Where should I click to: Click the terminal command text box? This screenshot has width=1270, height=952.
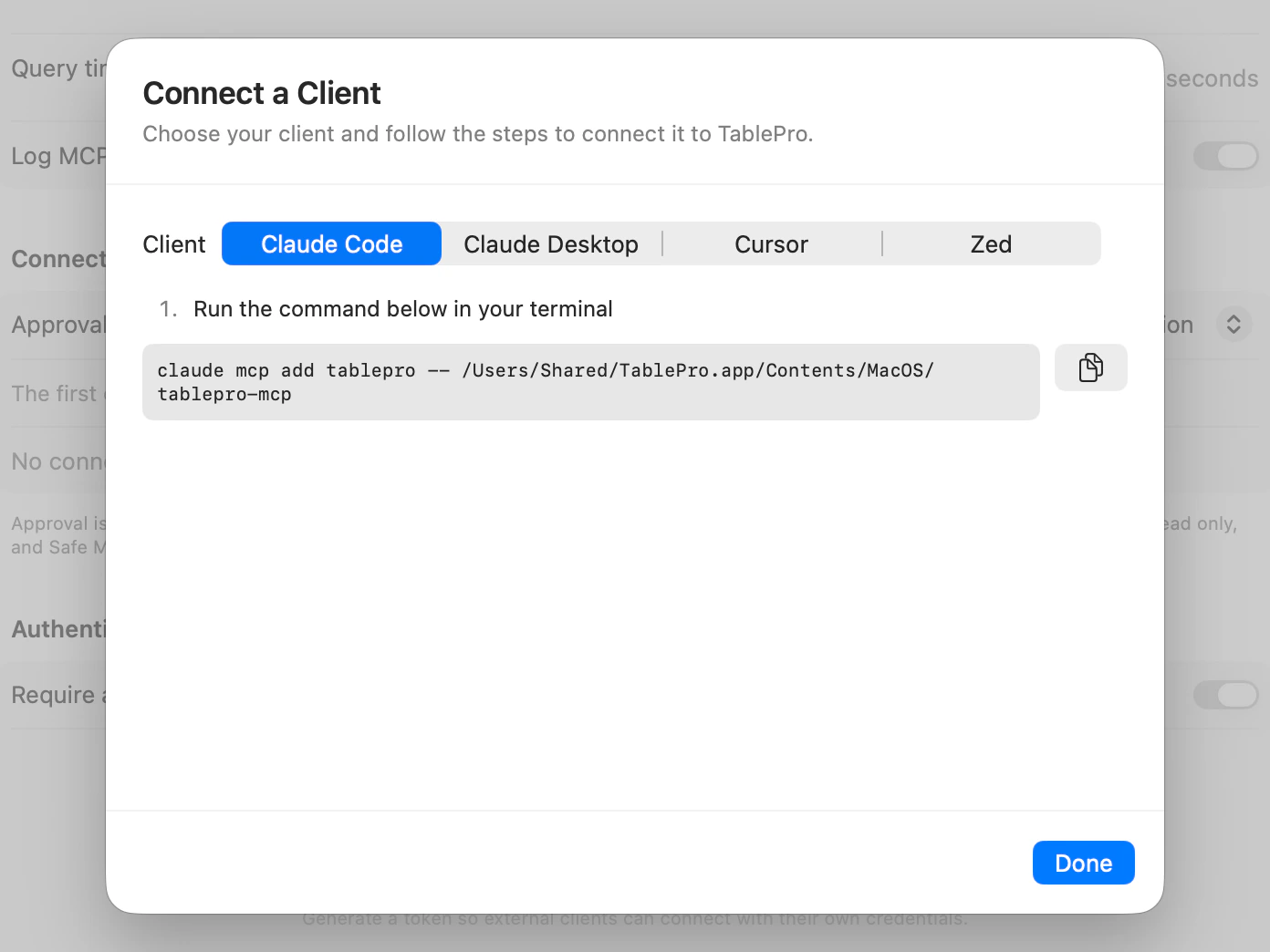coord(591,382)
